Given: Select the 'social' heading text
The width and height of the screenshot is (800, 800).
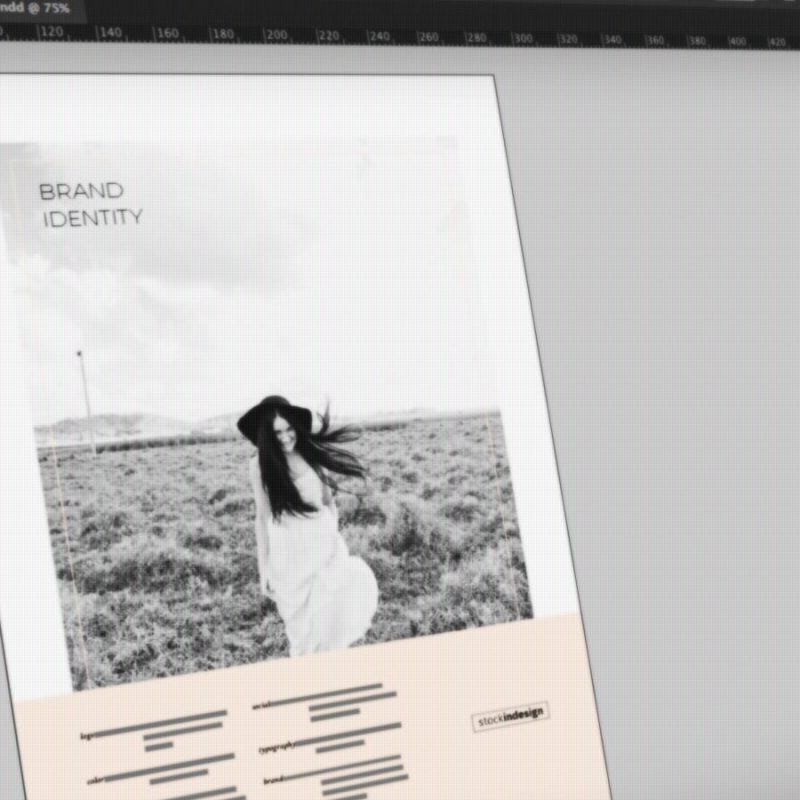Looking at the screenshot, I should [262, 705].
